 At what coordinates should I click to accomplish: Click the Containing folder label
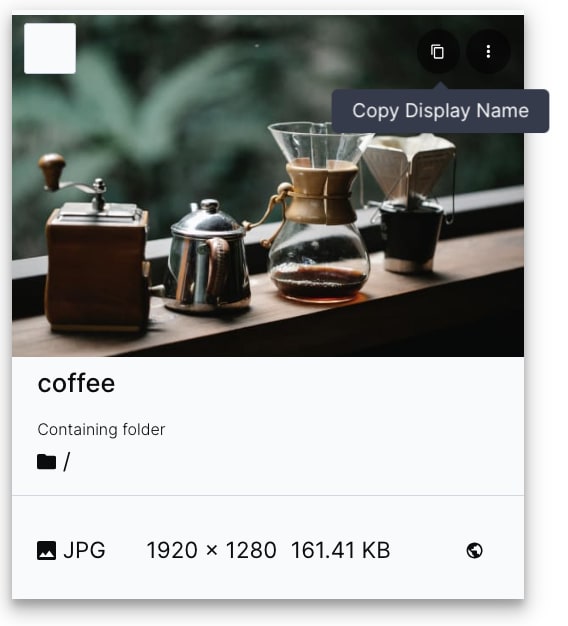(x=101, y=430)
